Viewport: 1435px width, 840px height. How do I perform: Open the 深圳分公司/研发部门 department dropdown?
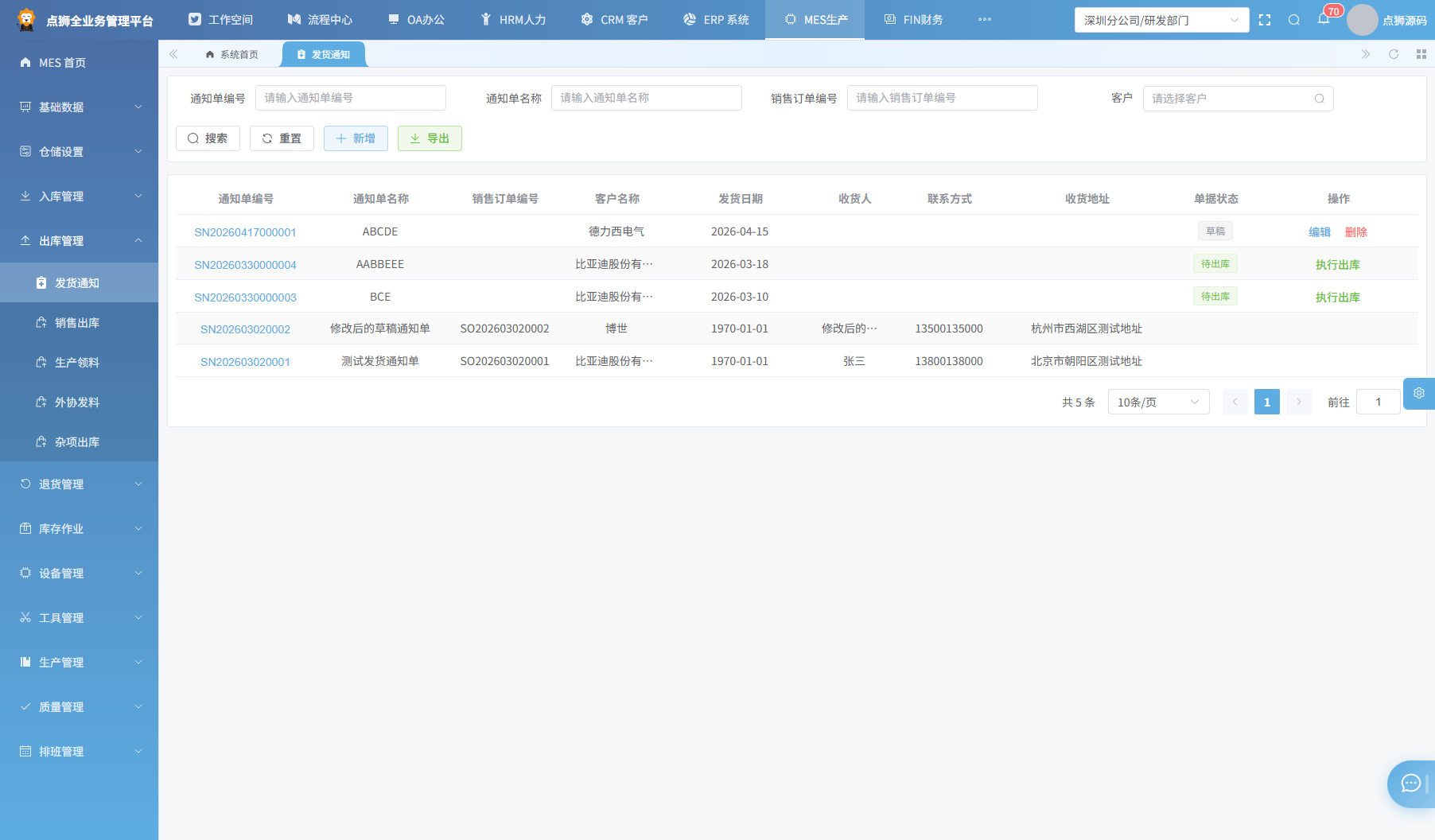(x=1161, y=20)
